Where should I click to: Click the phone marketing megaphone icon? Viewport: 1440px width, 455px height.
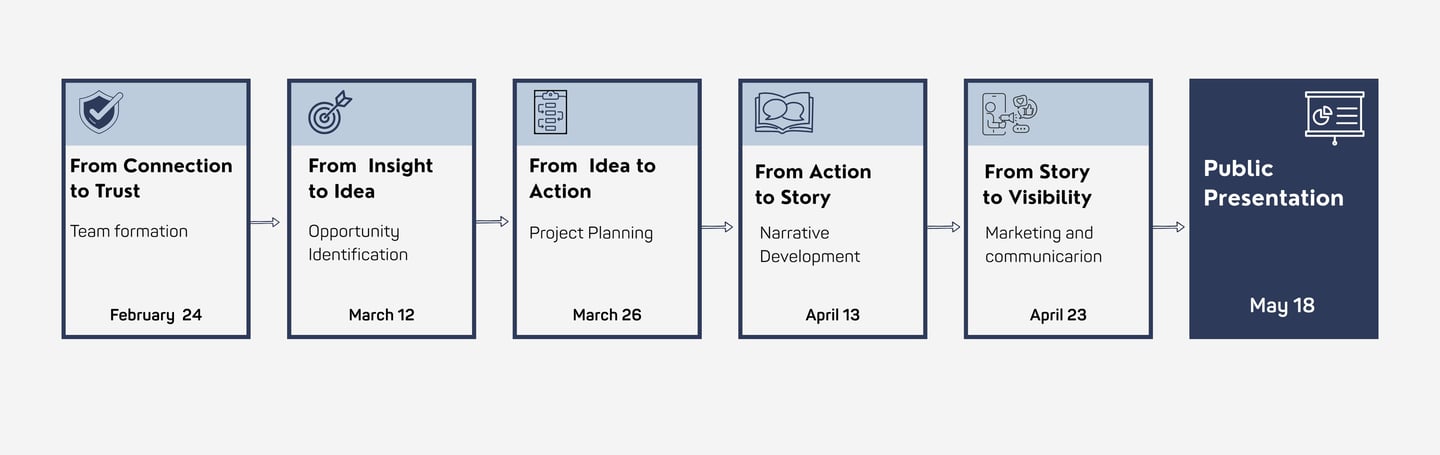(x=1009, y=113)
